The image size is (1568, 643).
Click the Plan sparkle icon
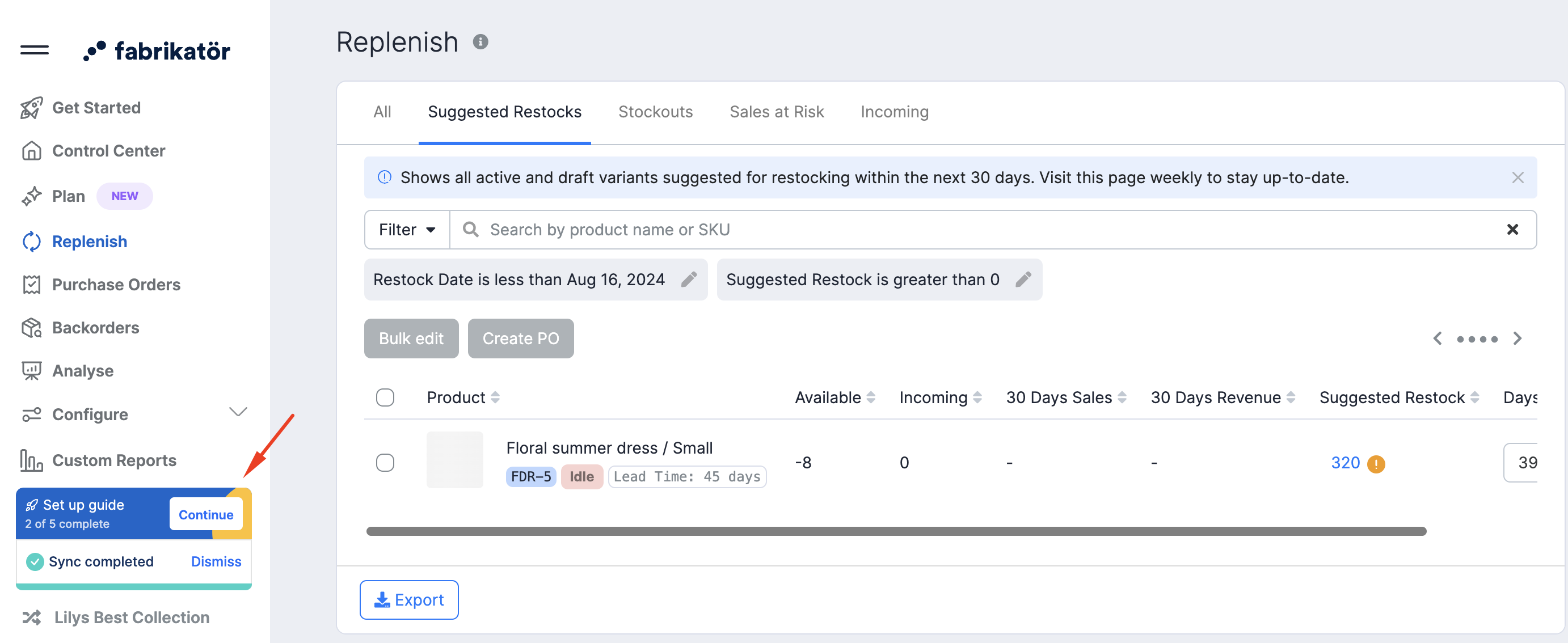(x=32, y=196)
